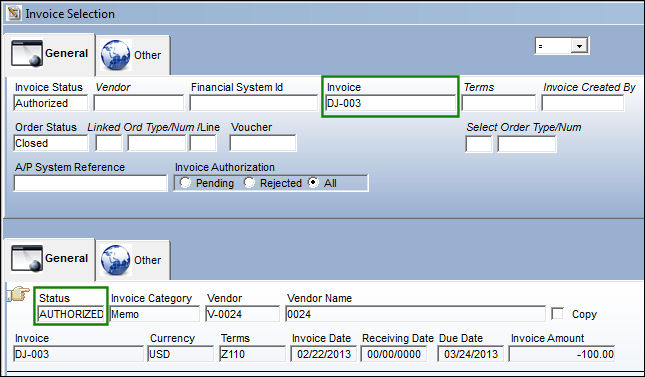
Task: Click the Invoice Selection window title icon
Action: (14, 13)
